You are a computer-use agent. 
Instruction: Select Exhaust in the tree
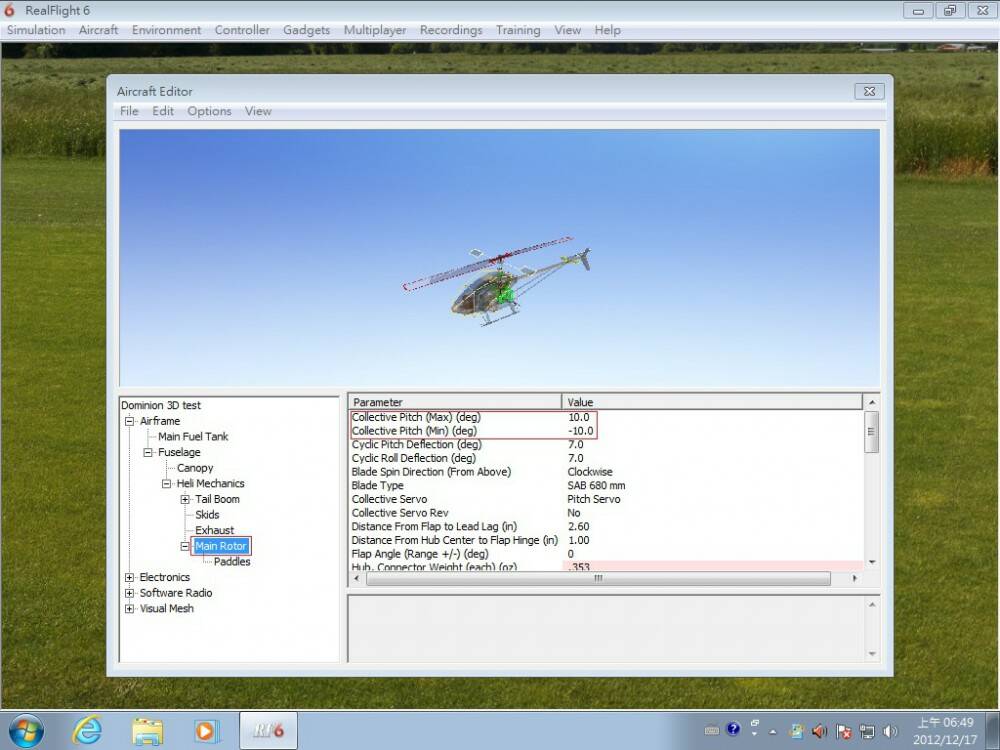214,530
